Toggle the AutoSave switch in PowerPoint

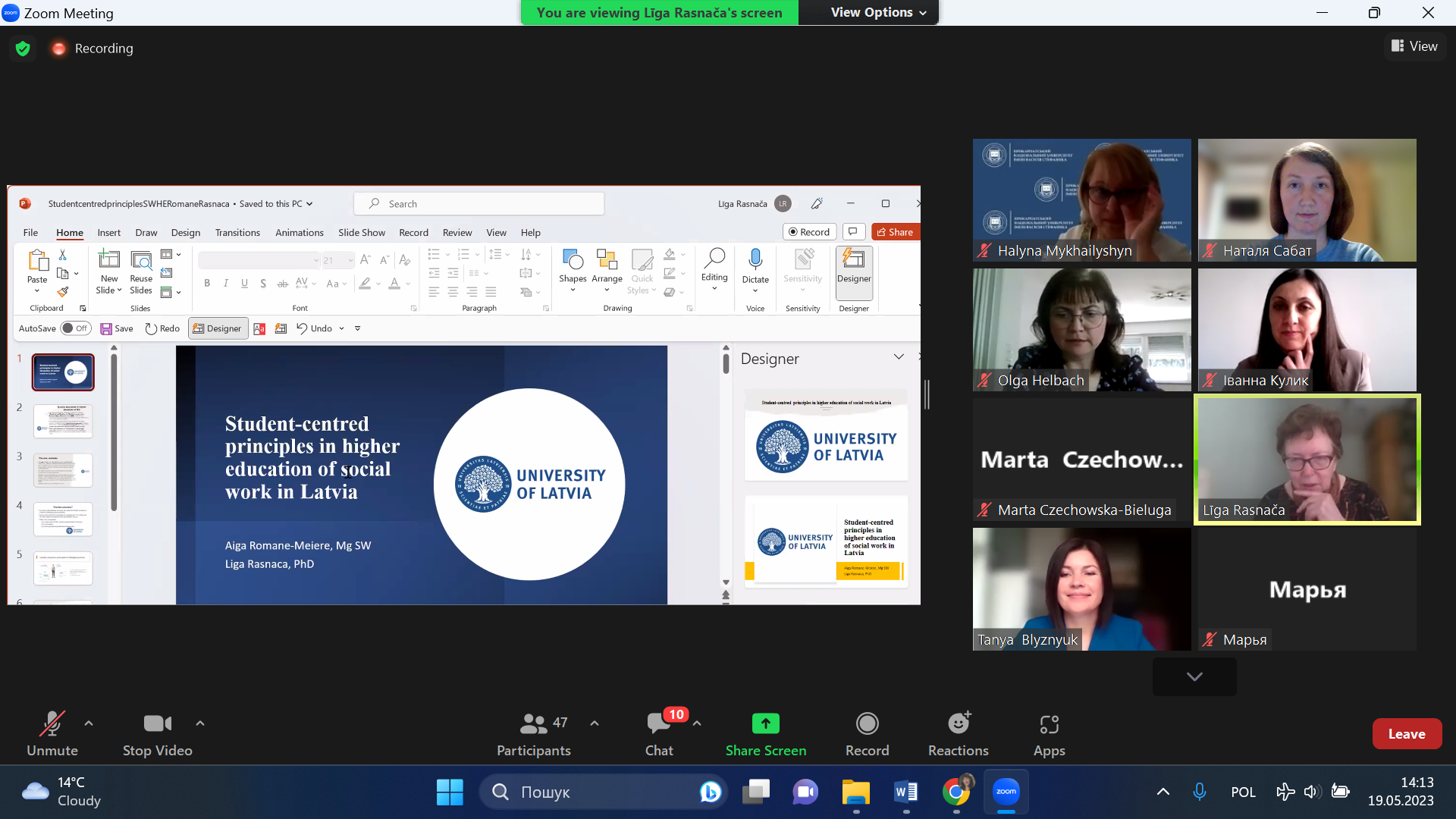pyautogui.click(x=75, y=328)
